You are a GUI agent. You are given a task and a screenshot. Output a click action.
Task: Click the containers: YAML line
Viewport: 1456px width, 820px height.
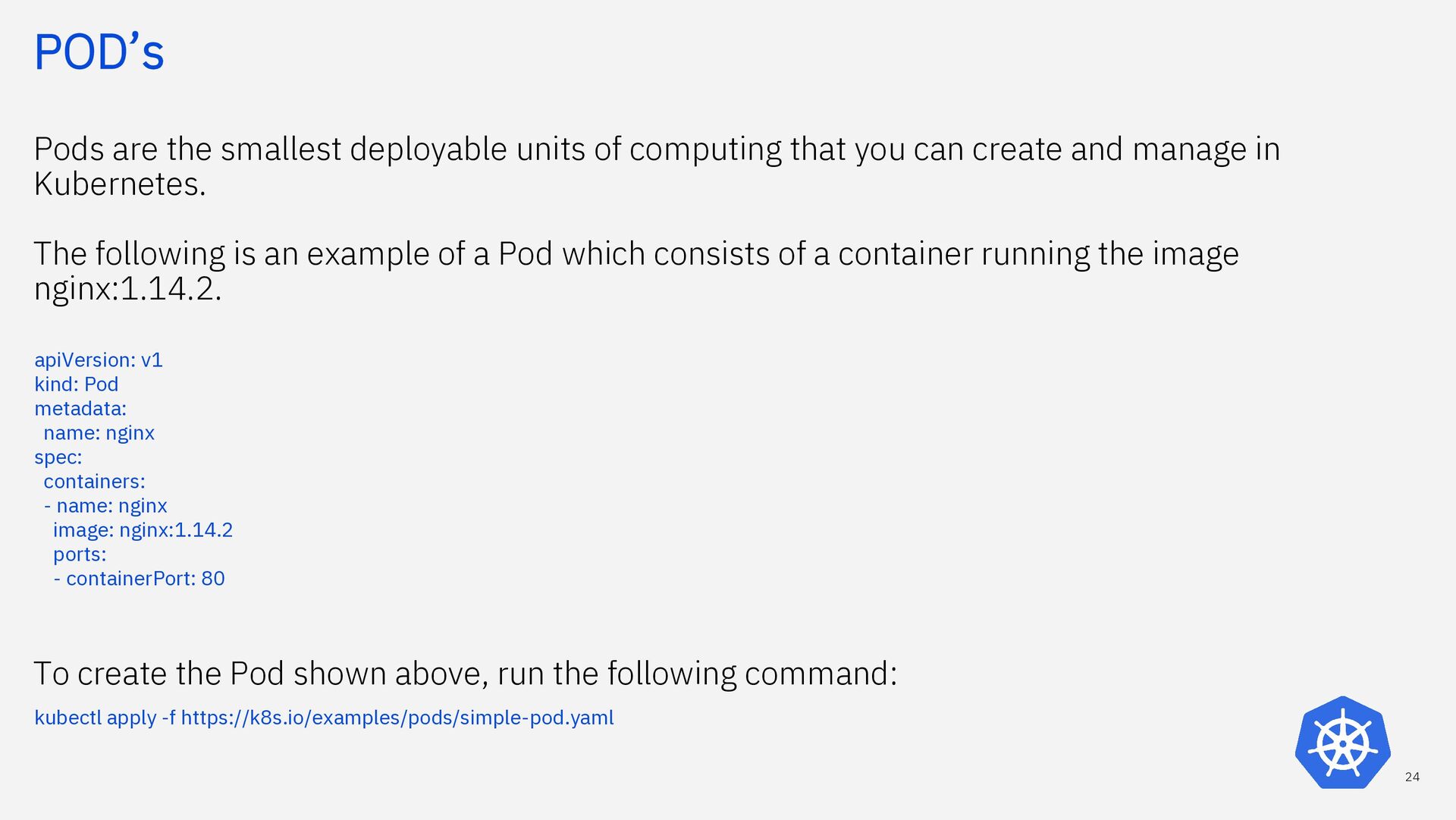pyautogui.click(x=94, y=482)
